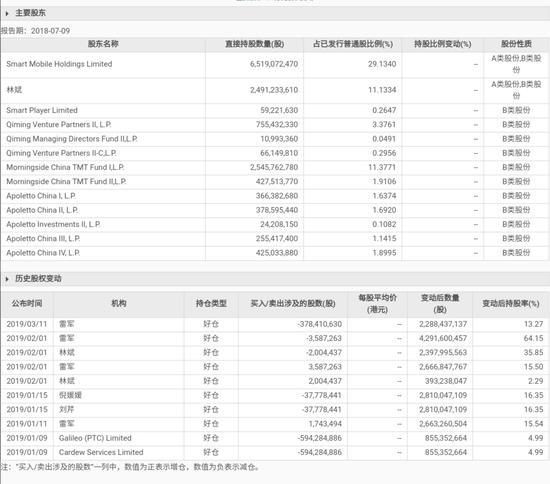Click the post-change quantity 2,666,847,767
This screenshot has height=484, width=550.
pyautogui.click(x=443, y=367)
